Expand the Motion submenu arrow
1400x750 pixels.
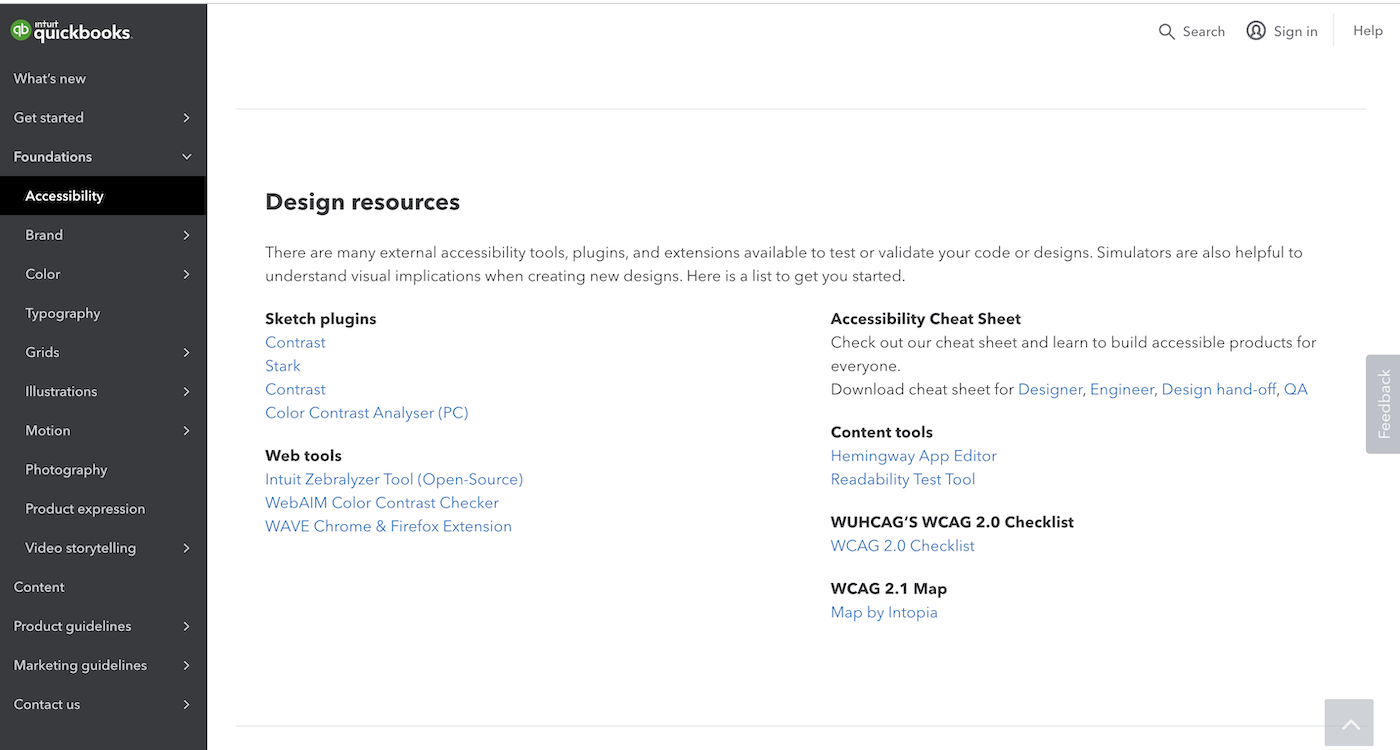186,431
